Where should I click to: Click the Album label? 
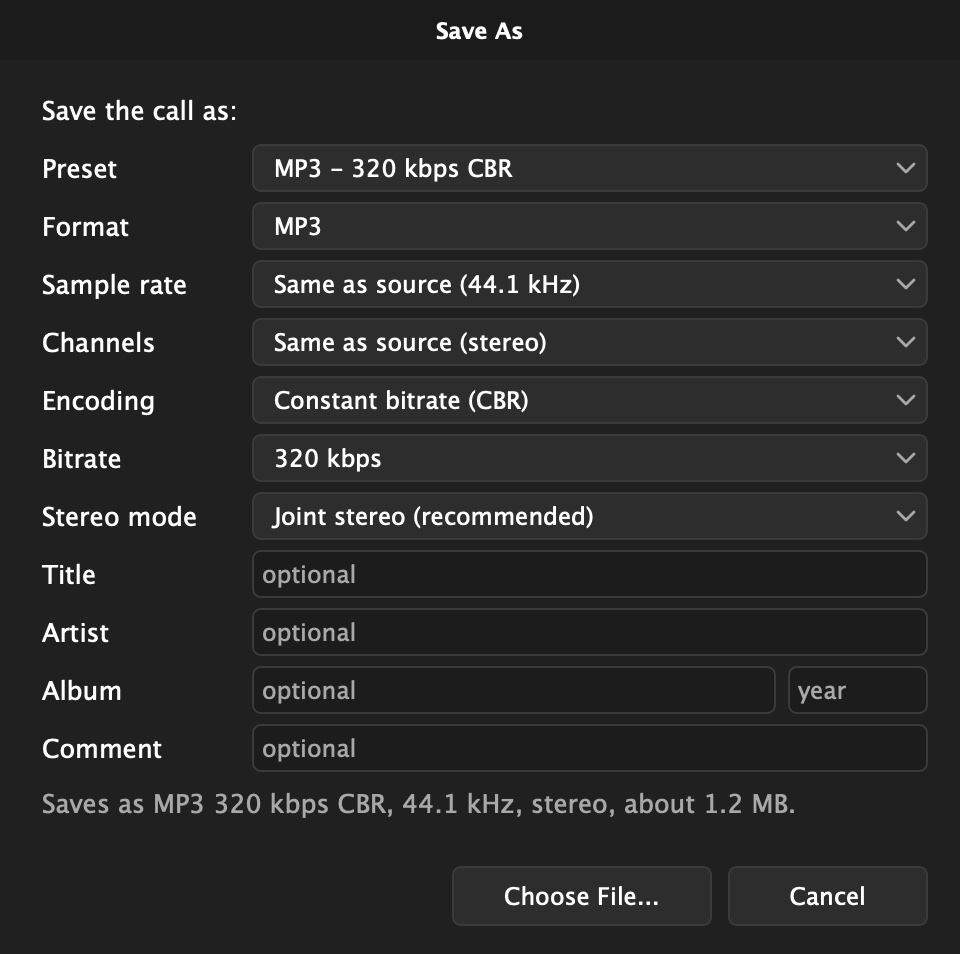81,691
